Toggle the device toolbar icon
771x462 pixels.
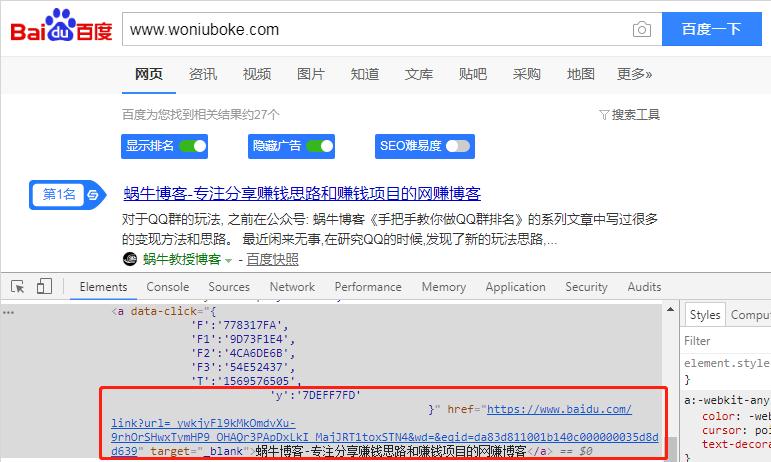44,286
